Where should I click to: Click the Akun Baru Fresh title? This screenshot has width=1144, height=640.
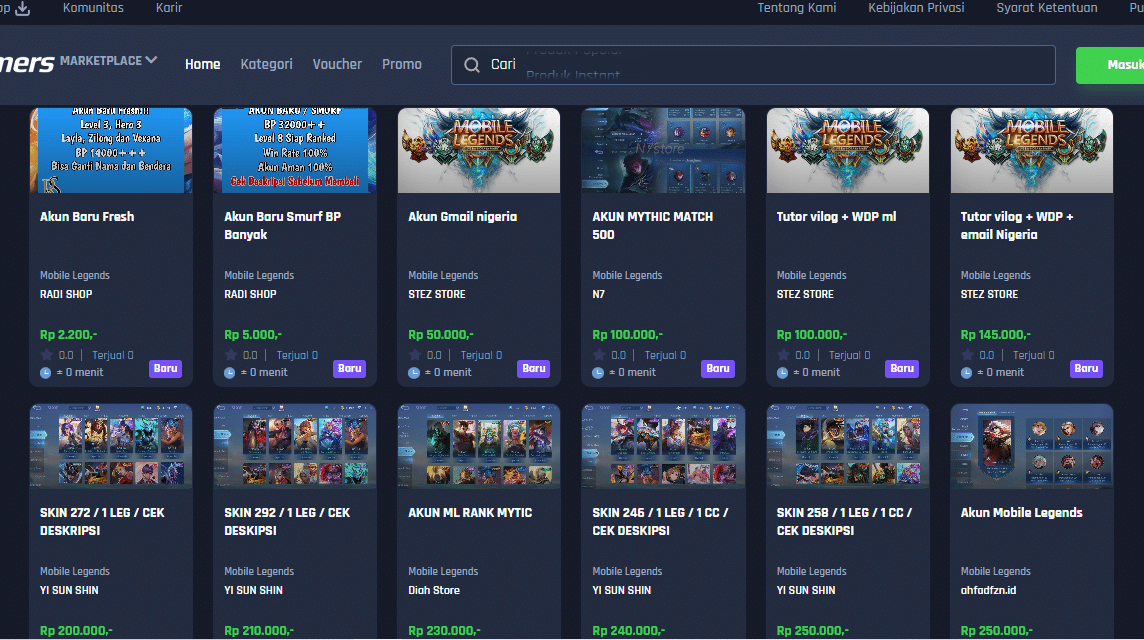(87, 217)
